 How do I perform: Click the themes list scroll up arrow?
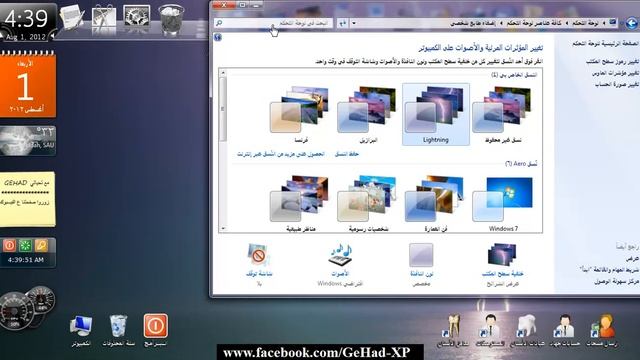point(223,73)
